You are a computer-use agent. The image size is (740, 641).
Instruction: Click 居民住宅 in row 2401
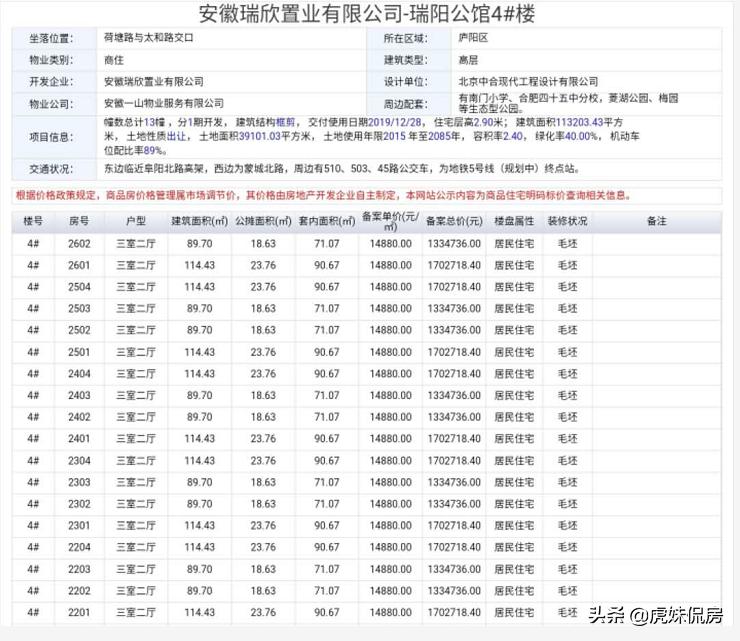point(514,439)
